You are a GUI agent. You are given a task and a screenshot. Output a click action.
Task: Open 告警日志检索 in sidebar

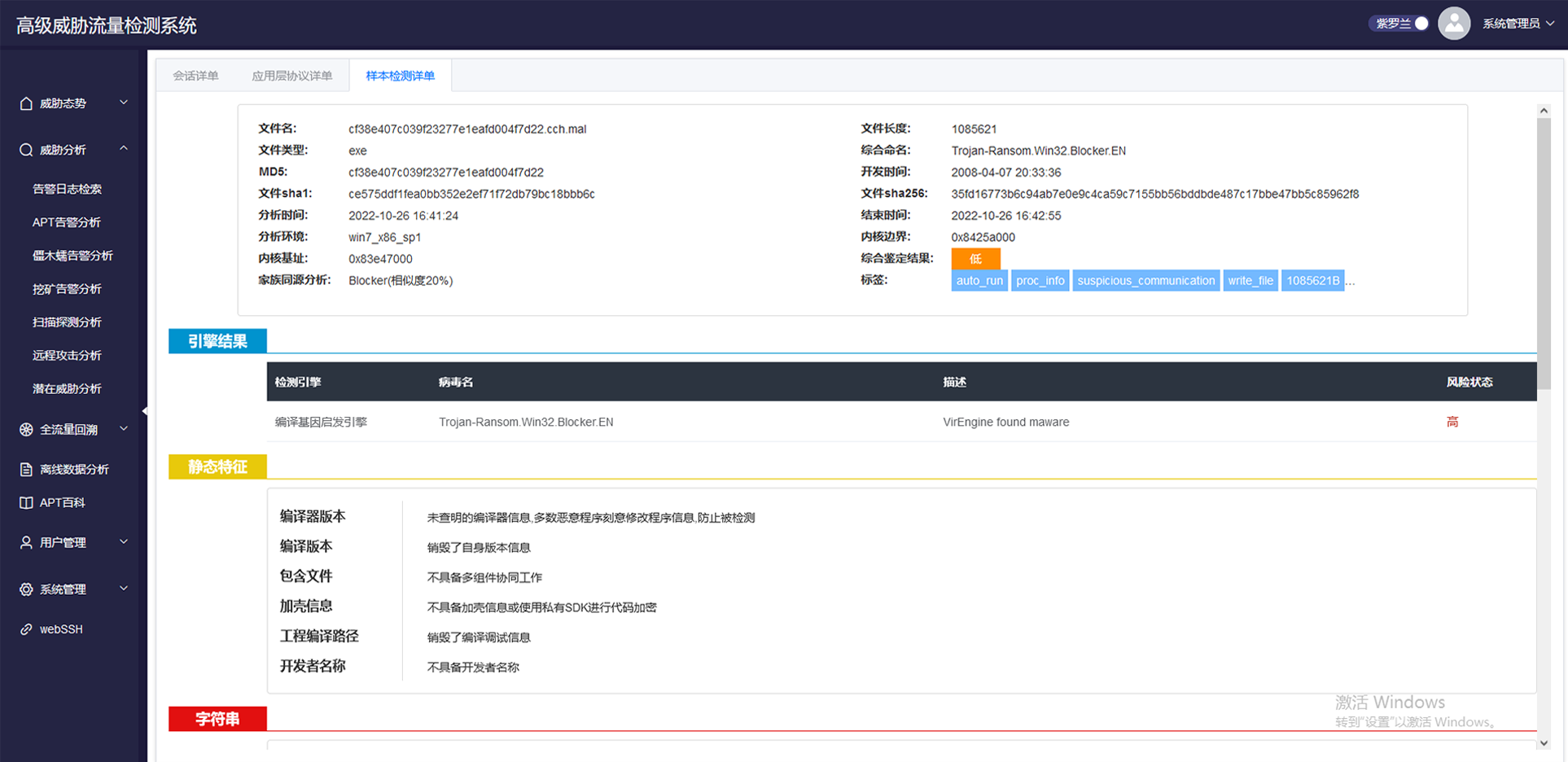tap(67, 189)
